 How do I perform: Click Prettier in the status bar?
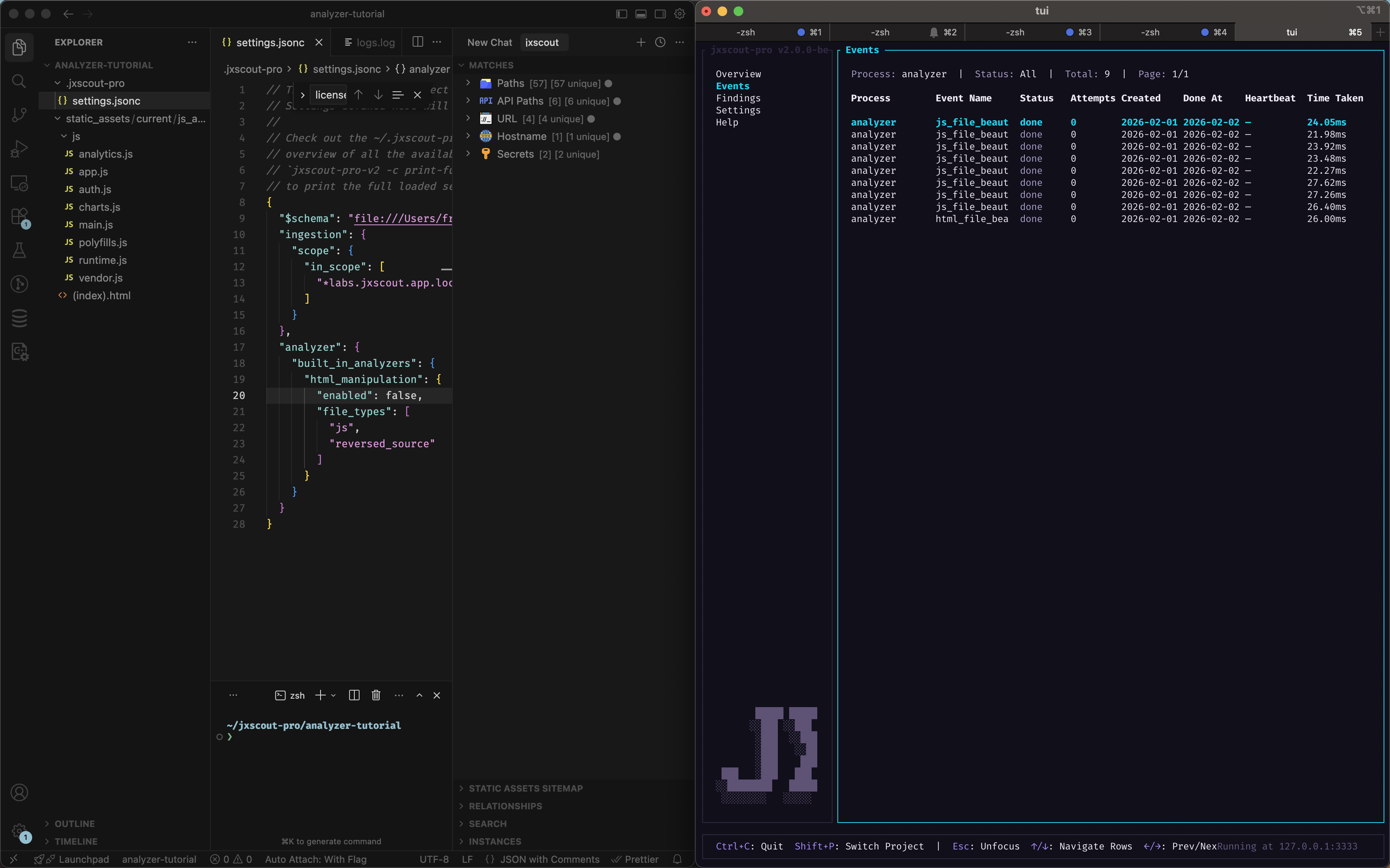click(x=635, y=860)
